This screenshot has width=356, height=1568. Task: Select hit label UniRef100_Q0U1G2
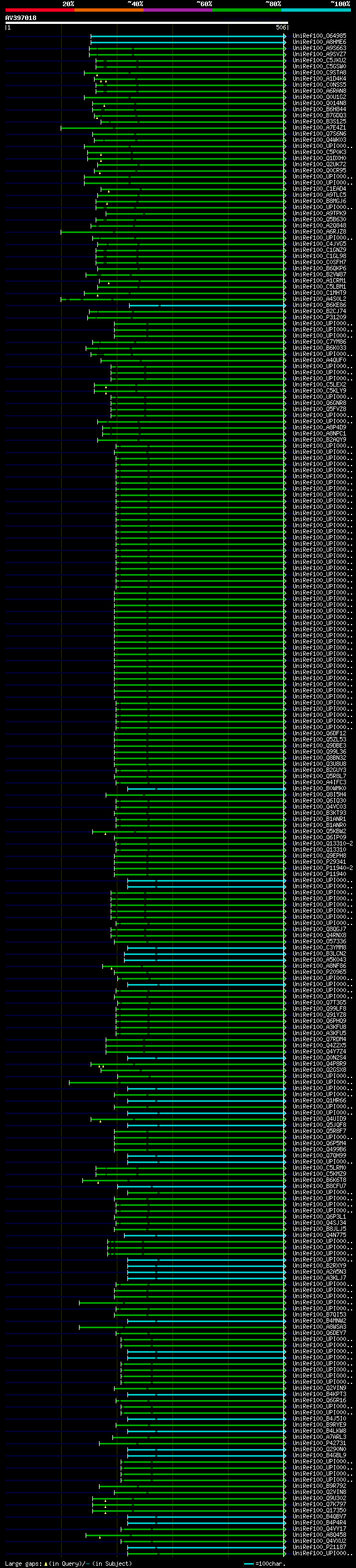(319, 97)
